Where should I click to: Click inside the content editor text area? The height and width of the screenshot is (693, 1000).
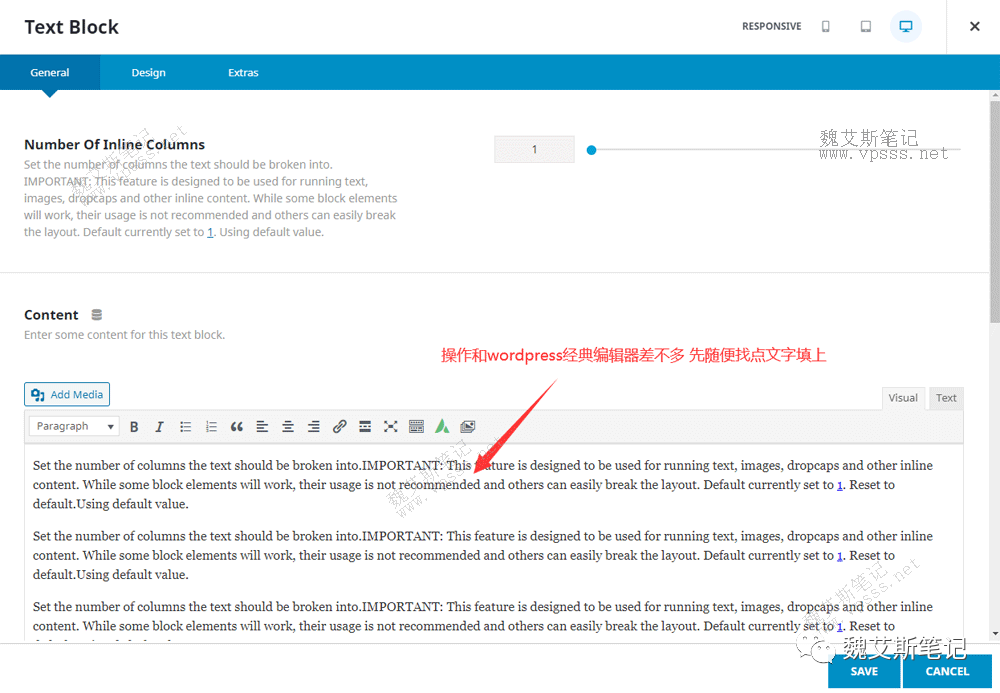(x=494, y=542)
